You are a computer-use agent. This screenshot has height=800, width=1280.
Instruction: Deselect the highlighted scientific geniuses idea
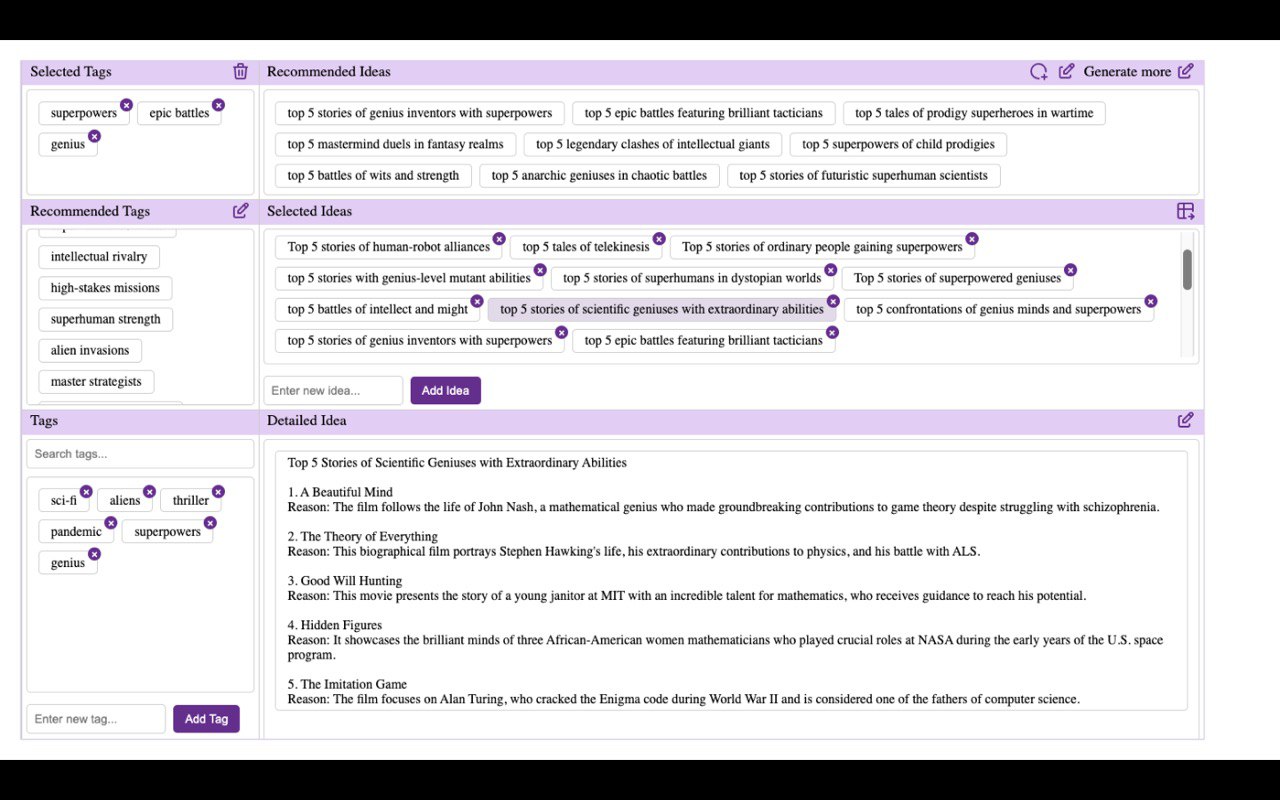(661, 309)
